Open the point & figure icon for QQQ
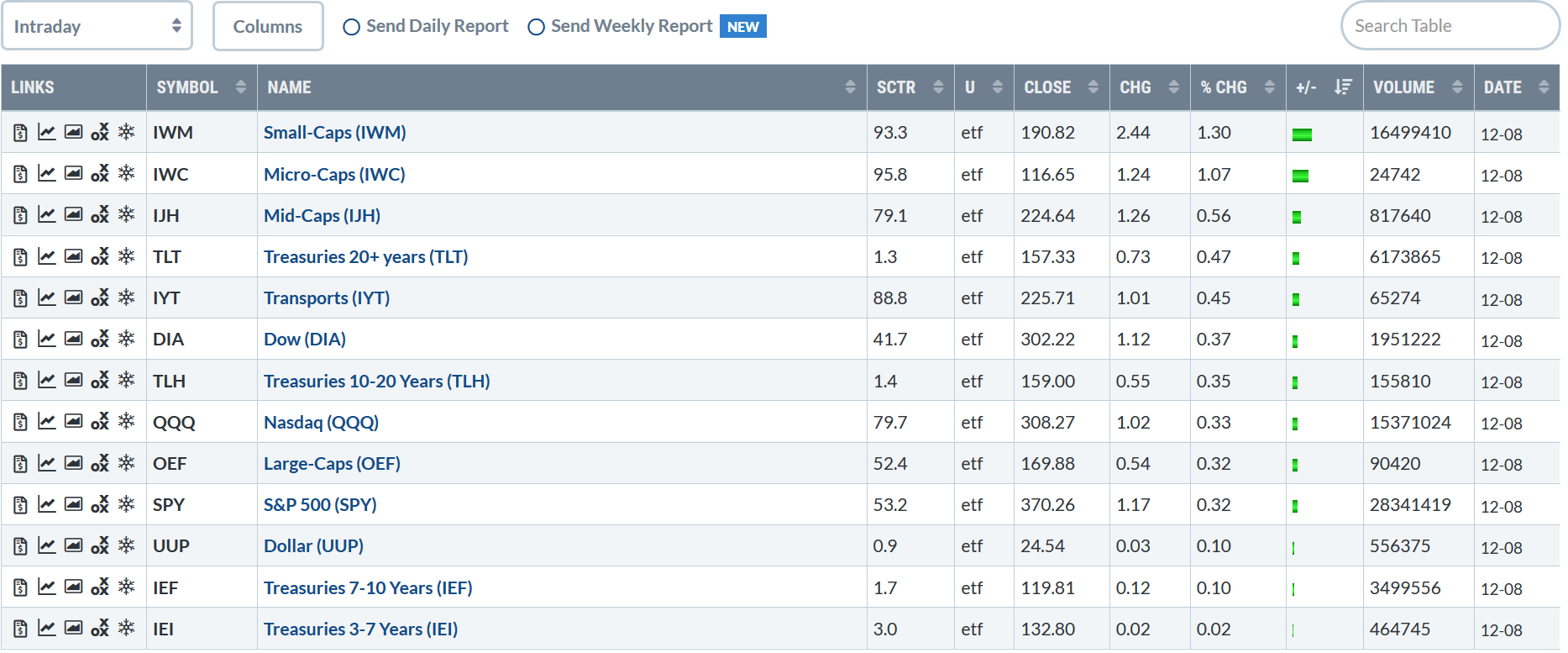The height and width of the screenshot is (653, 1568). [x=100, y=422]
